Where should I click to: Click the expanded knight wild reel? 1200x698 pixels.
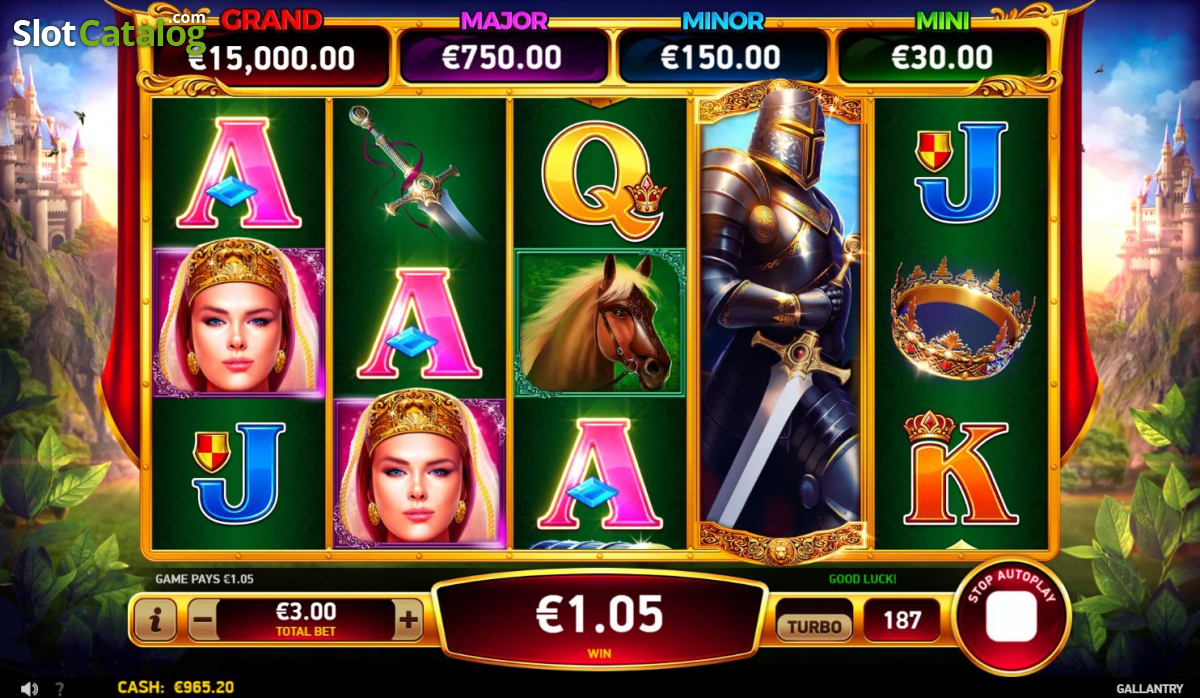pyautogui.click(x=780, y=320)
